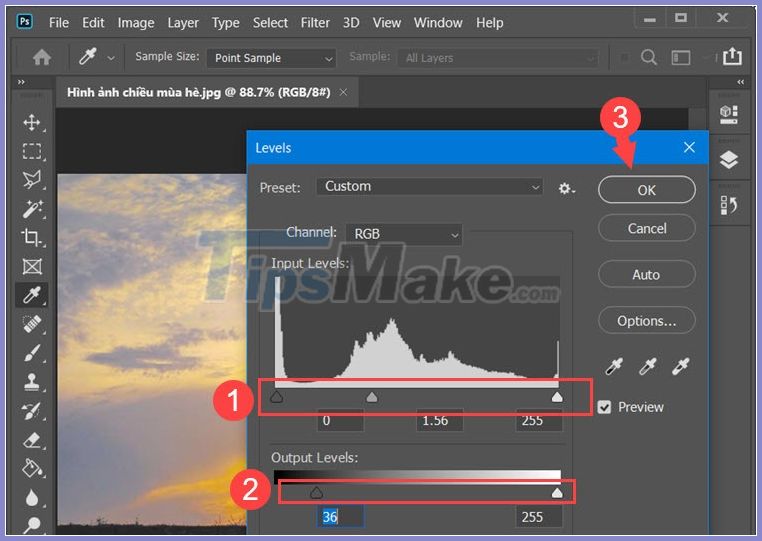Screen dimensions: 762x541
Task: Open the File menu
Action: click(x=59, y=23)
